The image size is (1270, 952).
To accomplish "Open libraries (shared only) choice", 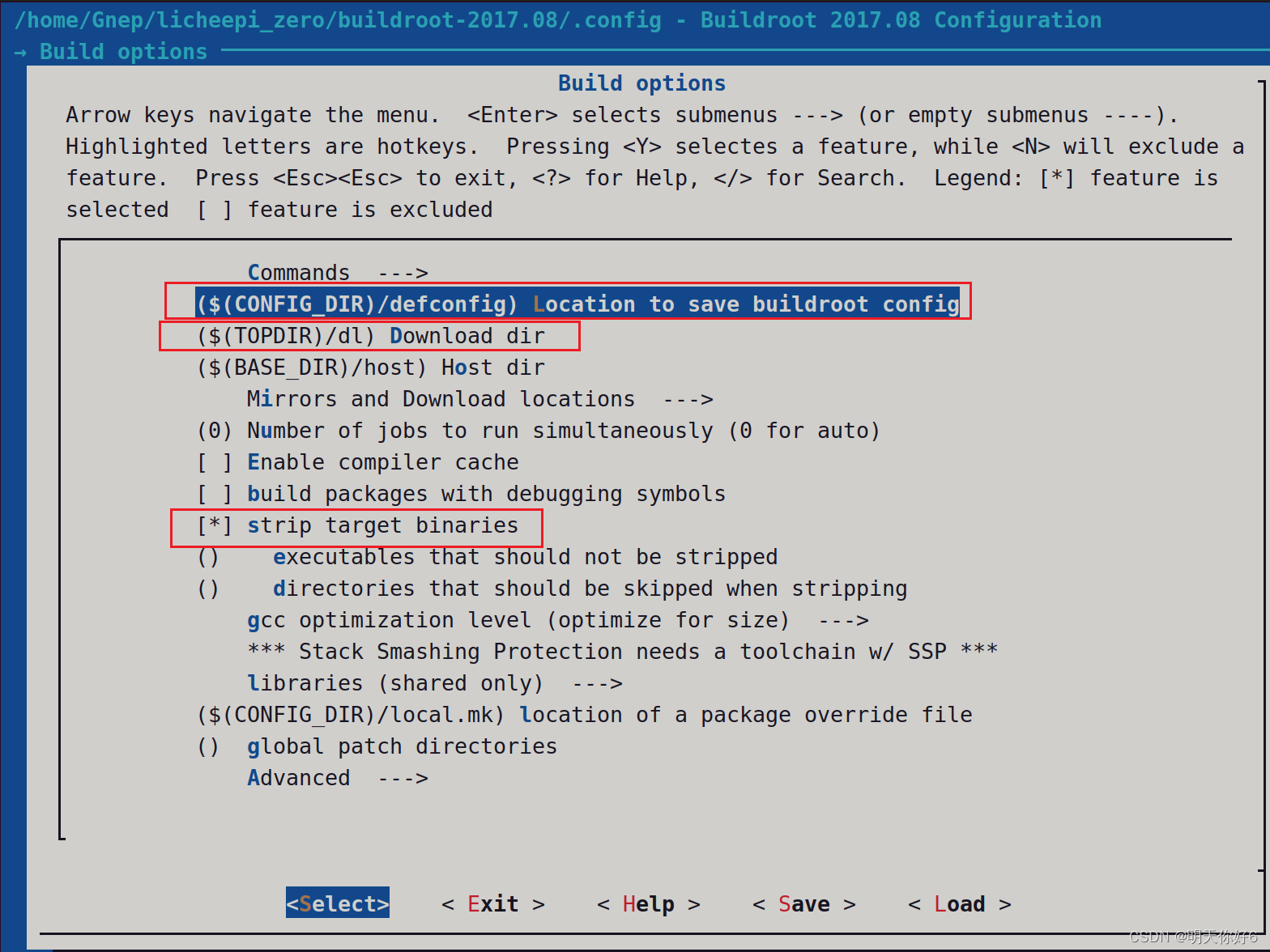I will coord(435,683).
